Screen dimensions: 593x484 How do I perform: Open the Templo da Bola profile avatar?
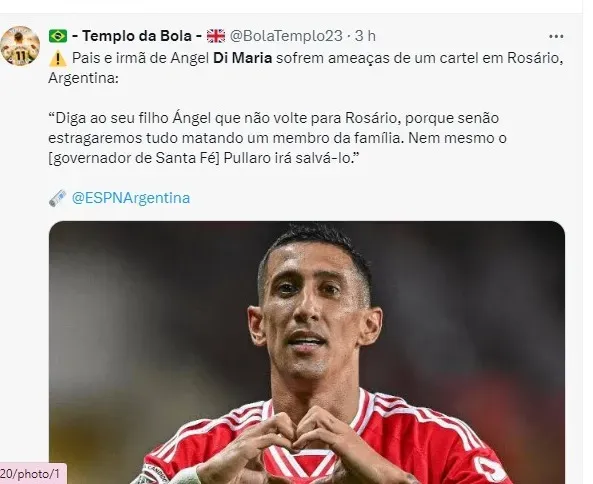[20, 46]
